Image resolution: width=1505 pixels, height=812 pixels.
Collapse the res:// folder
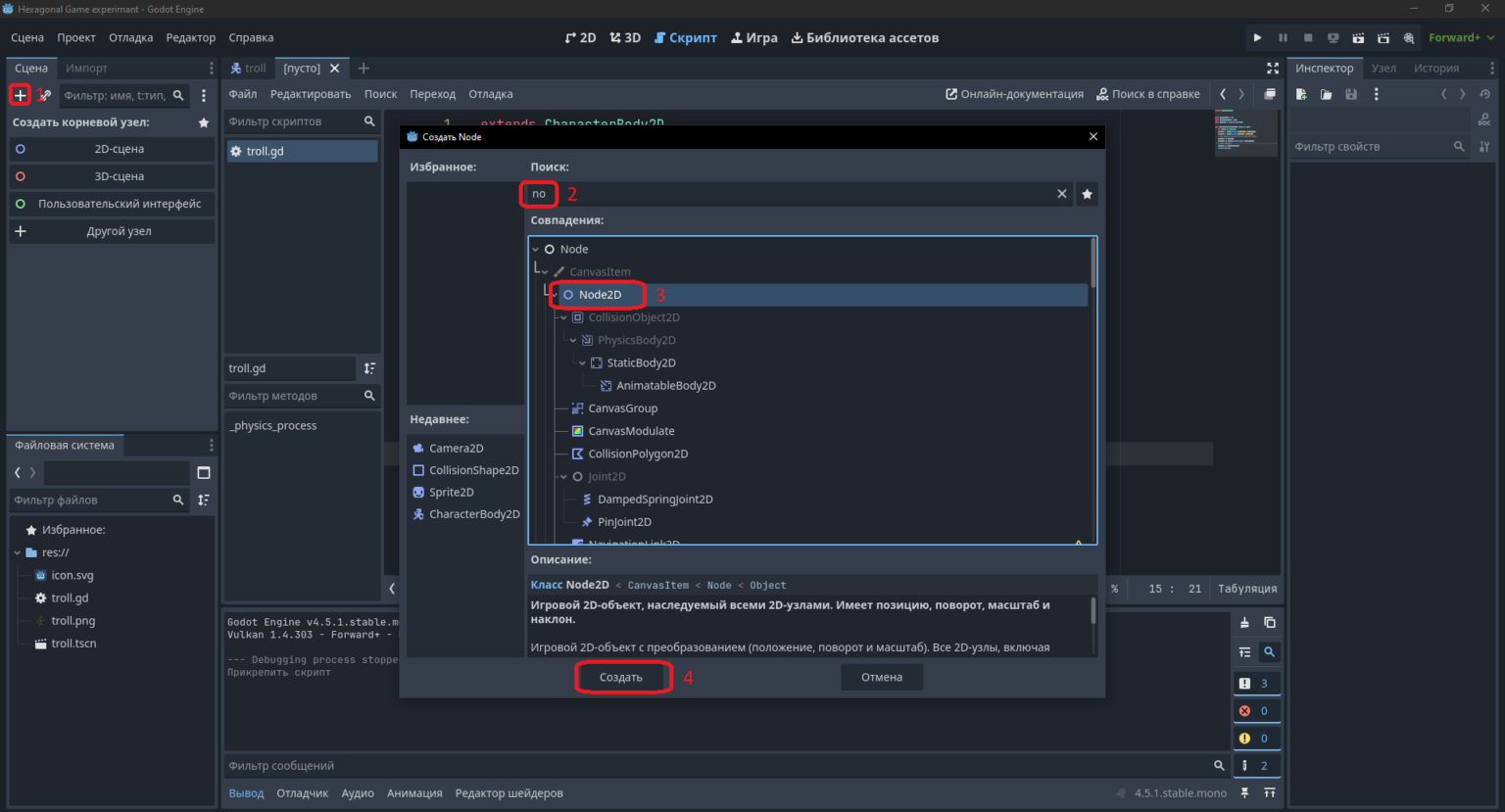(x=18, y=552)
